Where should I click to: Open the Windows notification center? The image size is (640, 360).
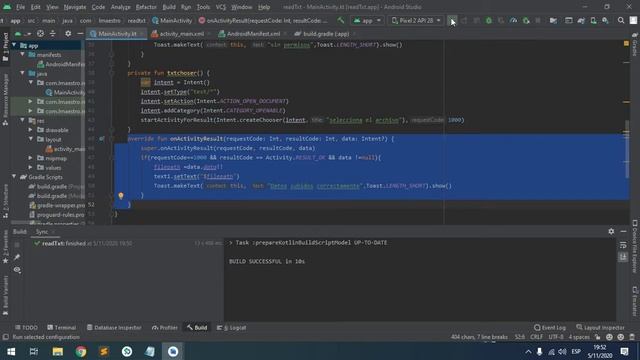[x=624, y=351]
